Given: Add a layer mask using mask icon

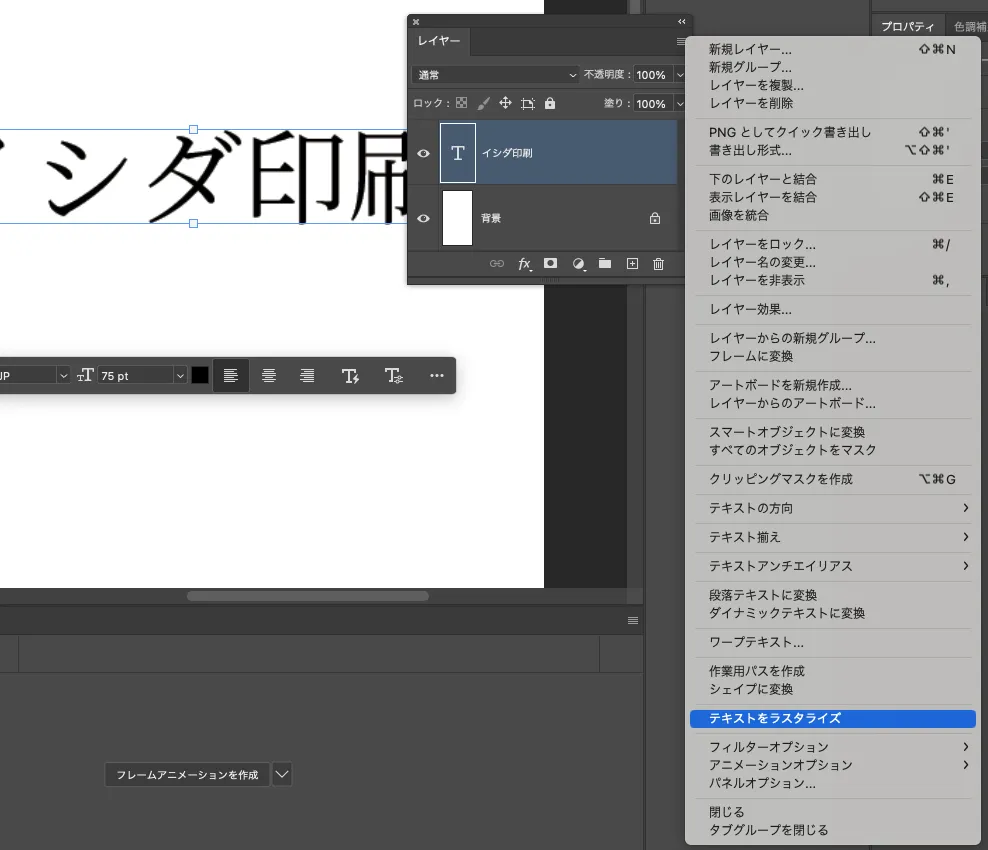Looking at the screenshot, I should pyautogui.click(x=550, y=264).
